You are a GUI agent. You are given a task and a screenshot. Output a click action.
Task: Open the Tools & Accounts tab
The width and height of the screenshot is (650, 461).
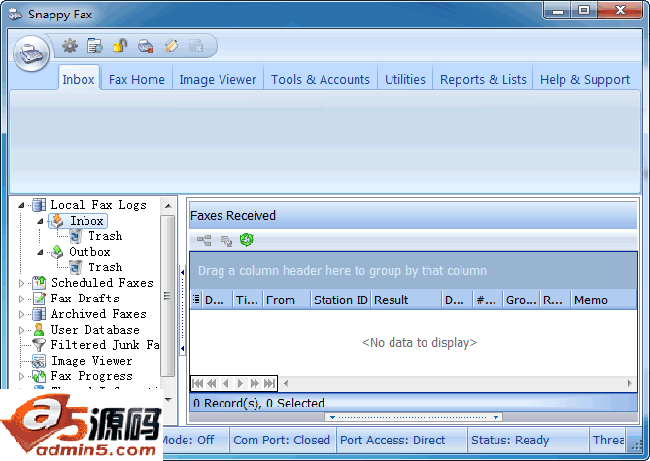pyautogui.click(x=320, y=79)
